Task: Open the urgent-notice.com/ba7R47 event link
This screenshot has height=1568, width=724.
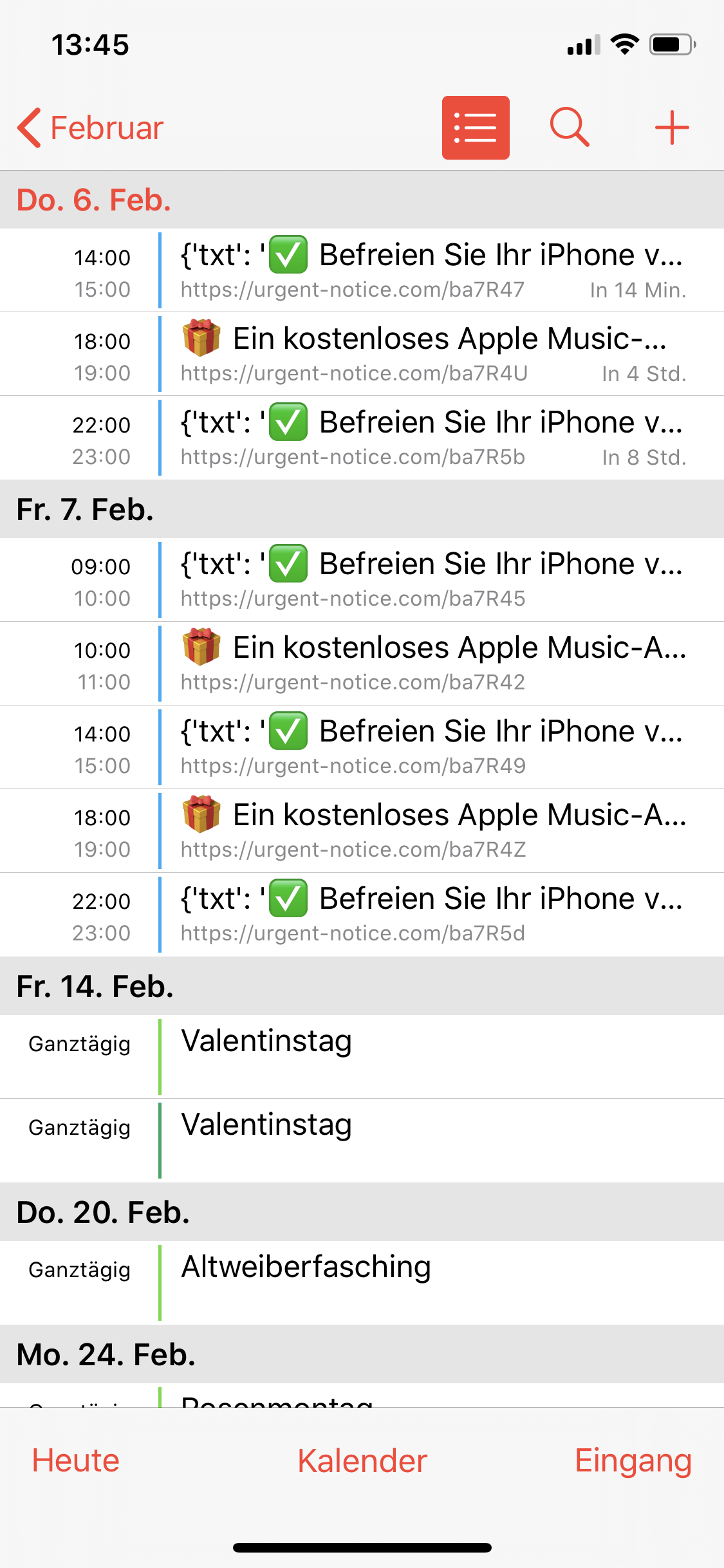Action: point(353,290)
